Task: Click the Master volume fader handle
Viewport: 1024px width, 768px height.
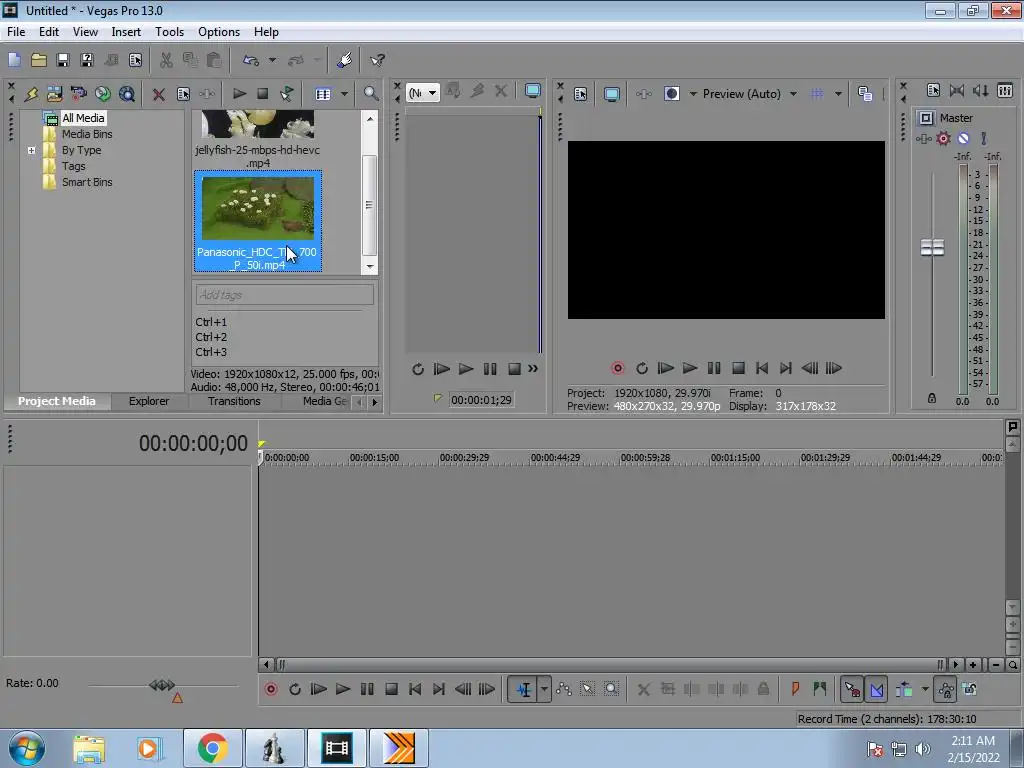Action: 932,248
